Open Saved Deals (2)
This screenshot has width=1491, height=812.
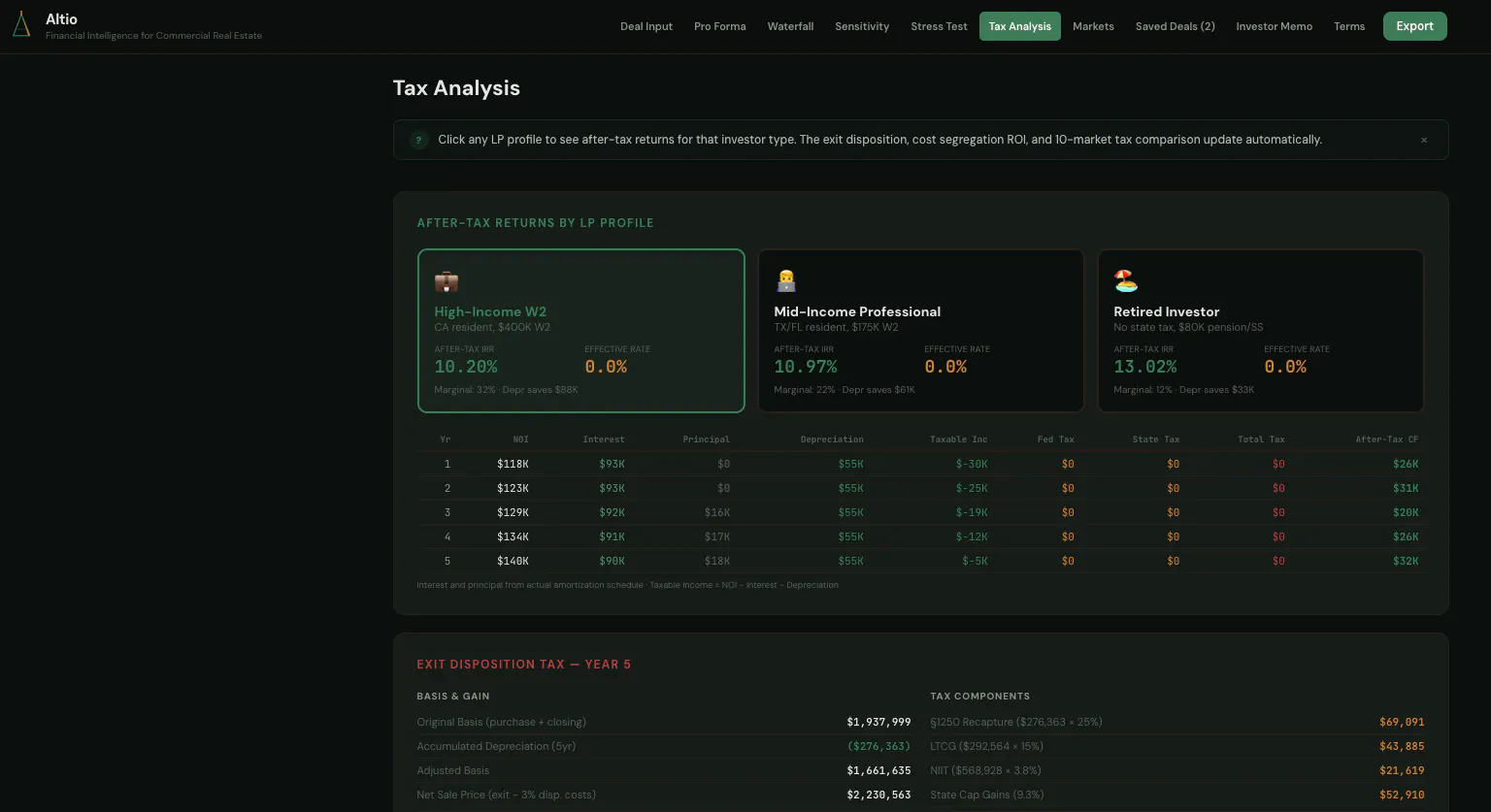click(x=1175, y=26)
